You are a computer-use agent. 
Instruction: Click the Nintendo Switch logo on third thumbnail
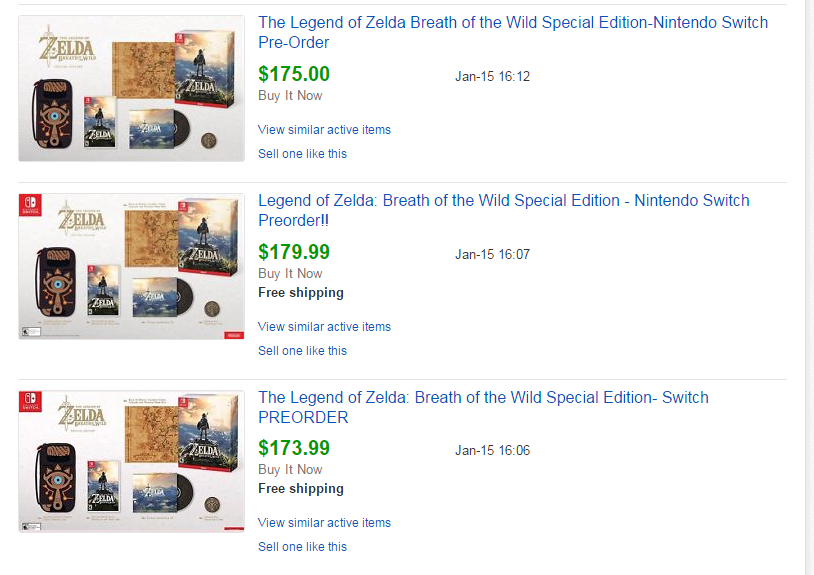click(x=30, y=401)
